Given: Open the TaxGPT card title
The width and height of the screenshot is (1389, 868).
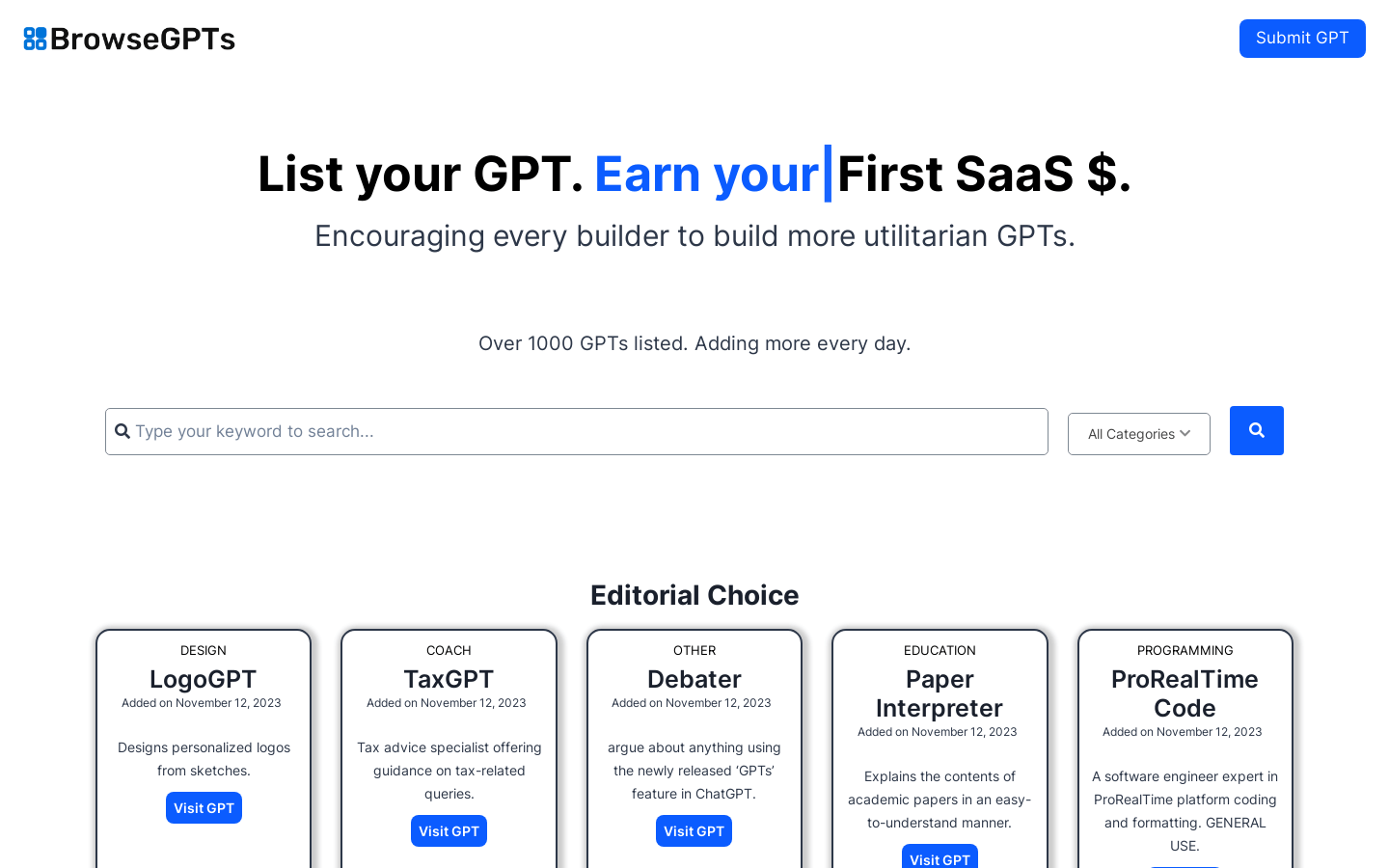Looking at the screenshot, I should [x=449, y=679].
